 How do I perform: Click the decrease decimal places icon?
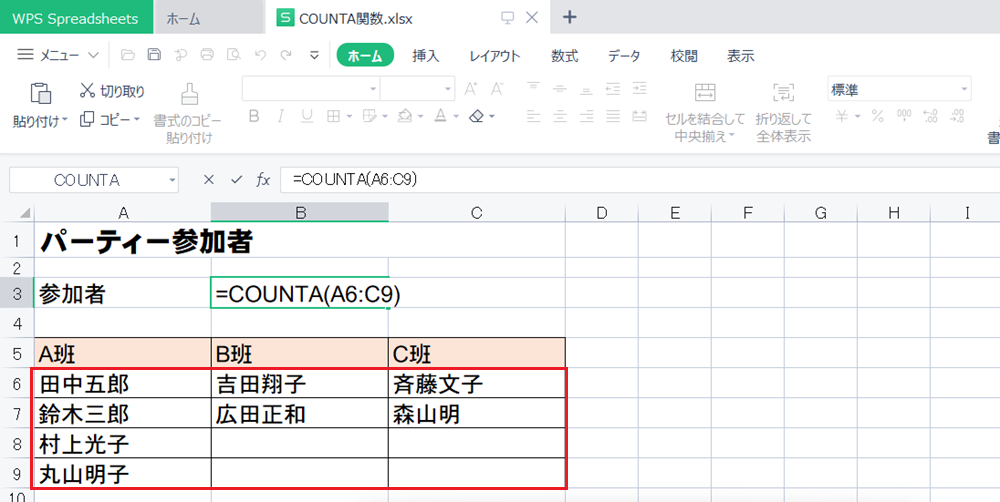(x=957, y=116)
